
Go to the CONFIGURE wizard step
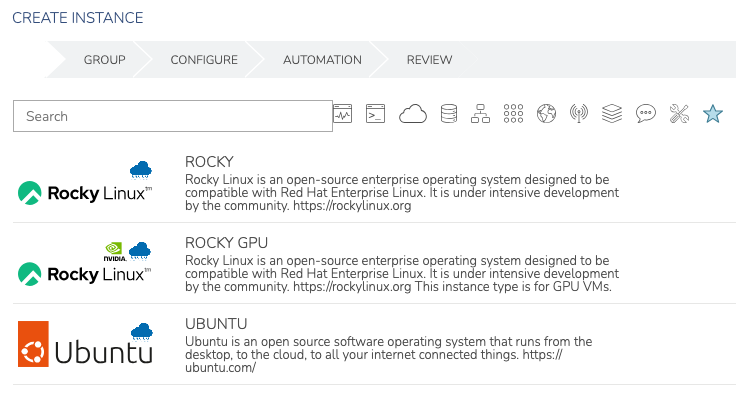pos(204,60)
